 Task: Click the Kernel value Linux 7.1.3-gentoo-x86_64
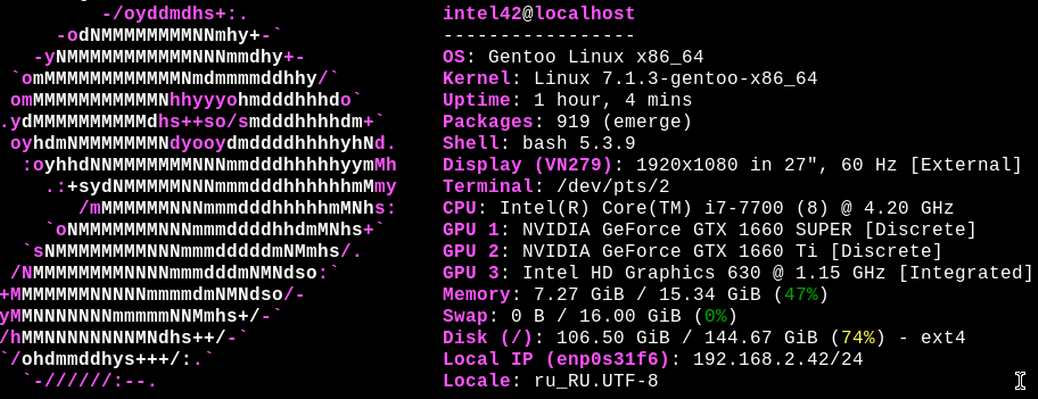(x=676, y=79)
